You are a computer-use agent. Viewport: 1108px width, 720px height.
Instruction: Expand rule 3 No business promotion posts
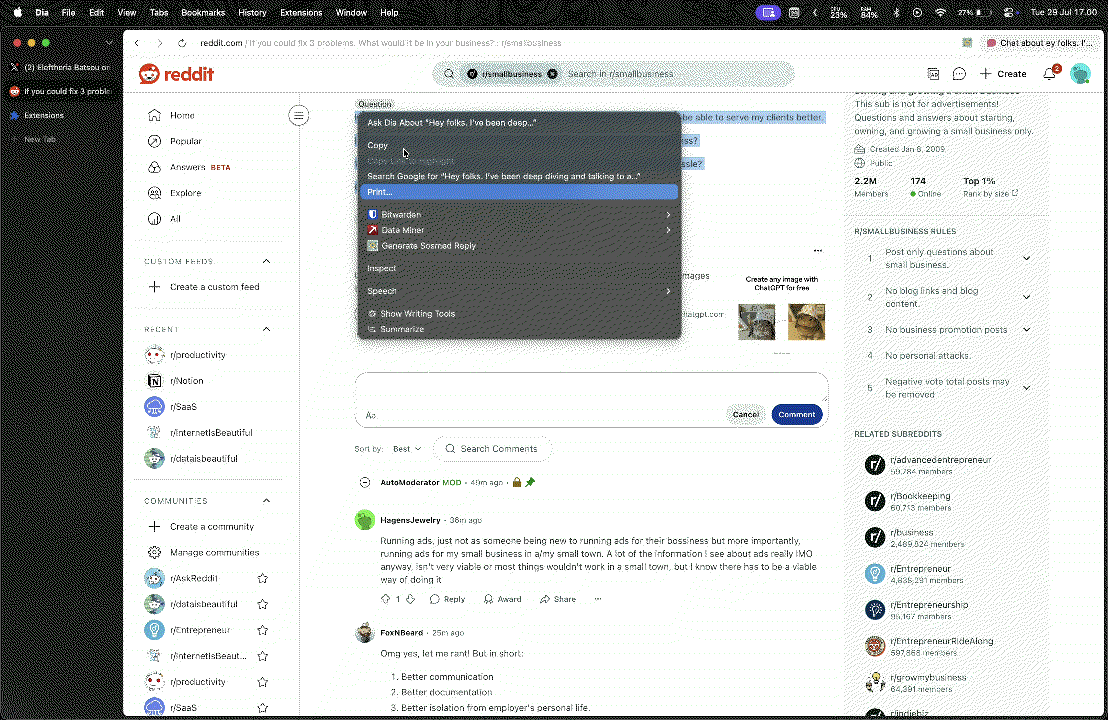(1026, 330)
